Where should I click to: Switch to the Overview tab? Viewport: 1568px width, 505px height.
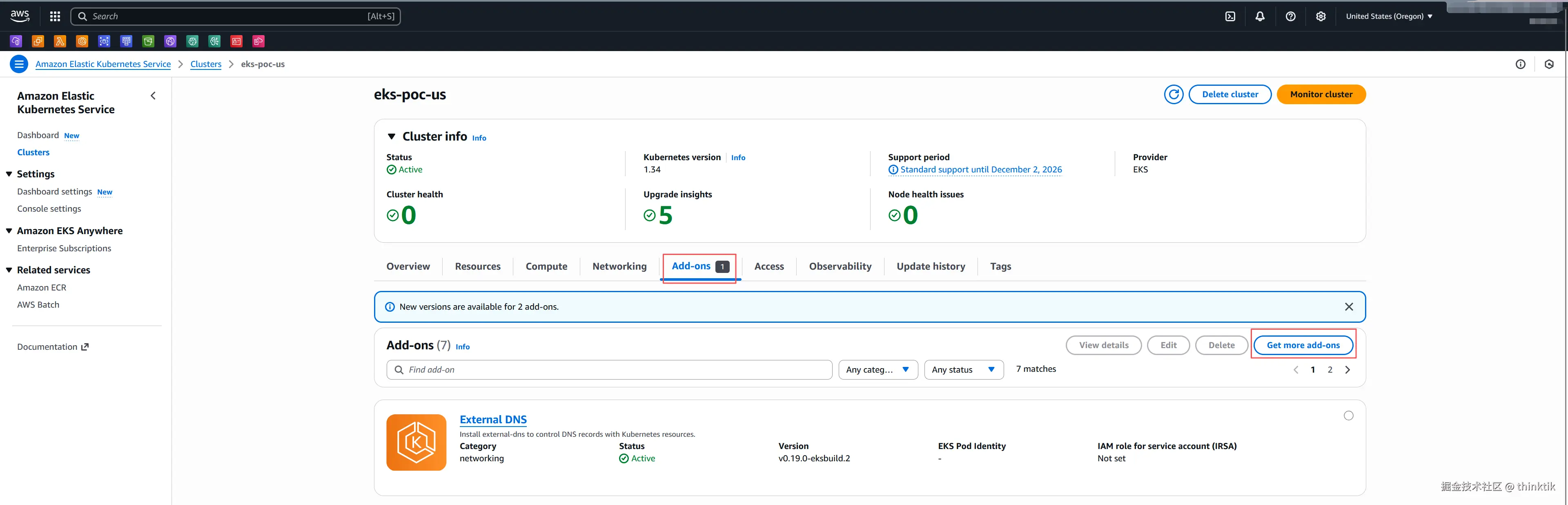408,266
